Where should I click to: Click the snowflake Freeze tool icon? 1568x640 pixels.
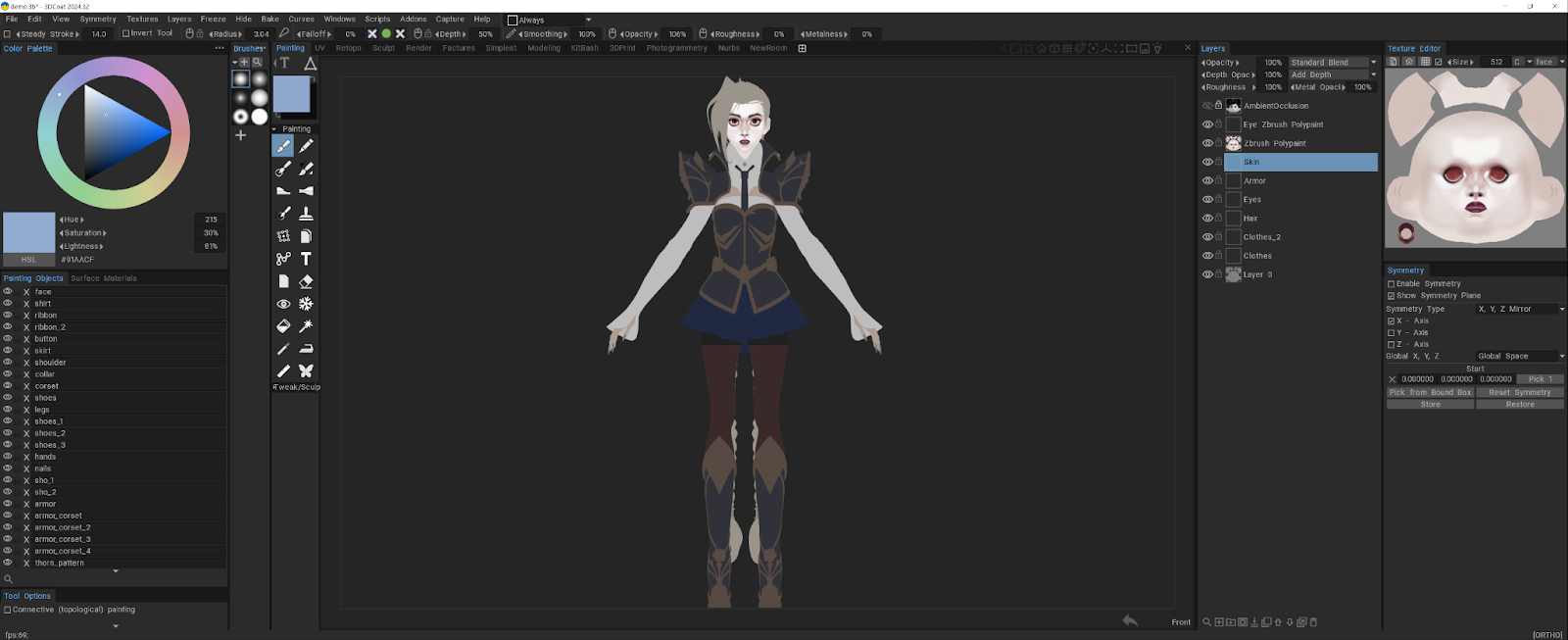click(x=306, y=304)
